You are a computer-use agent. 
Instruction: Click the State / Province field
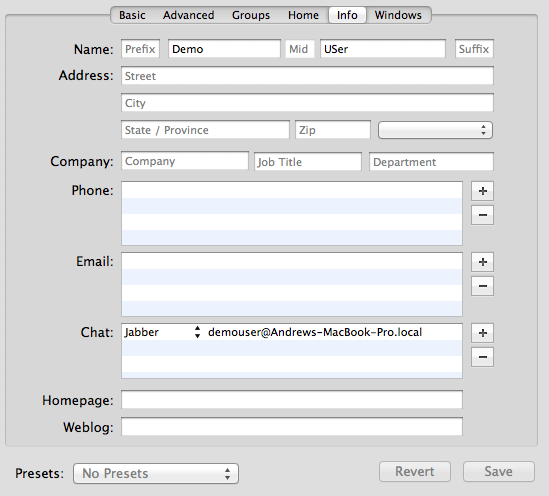[x=205, y=130]
